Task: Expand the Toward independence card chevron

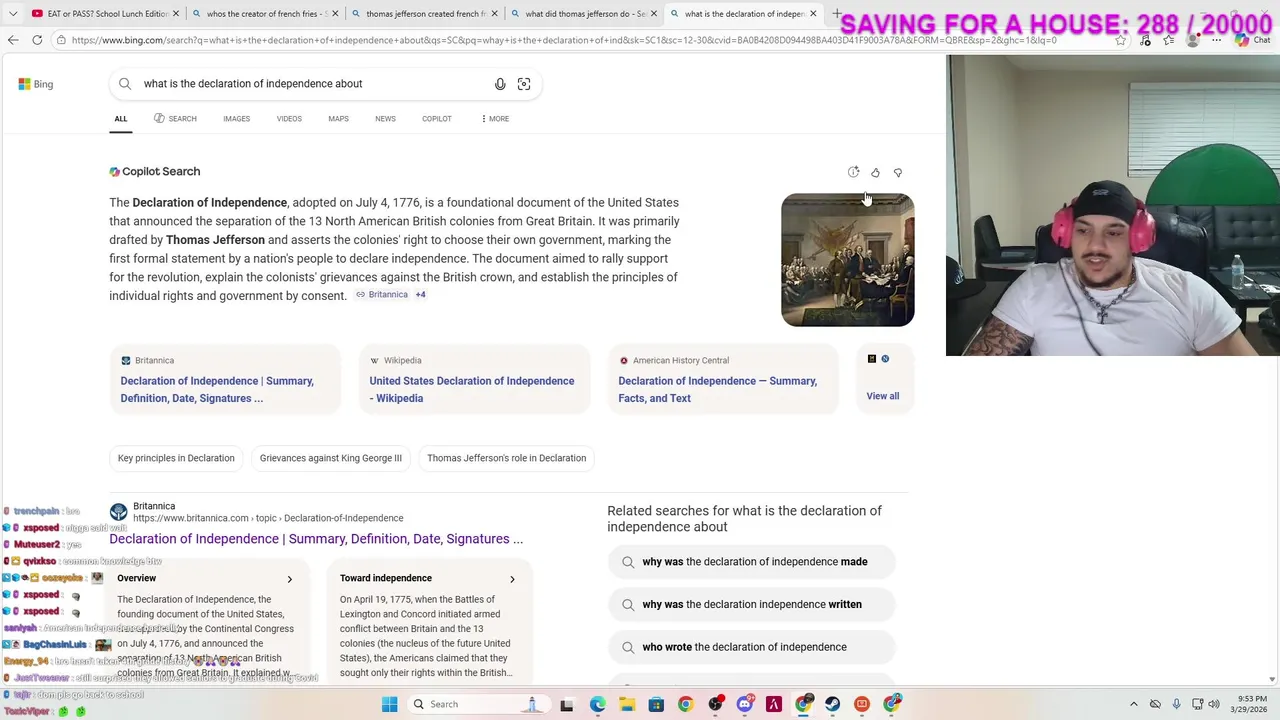Action: point(512,579)
